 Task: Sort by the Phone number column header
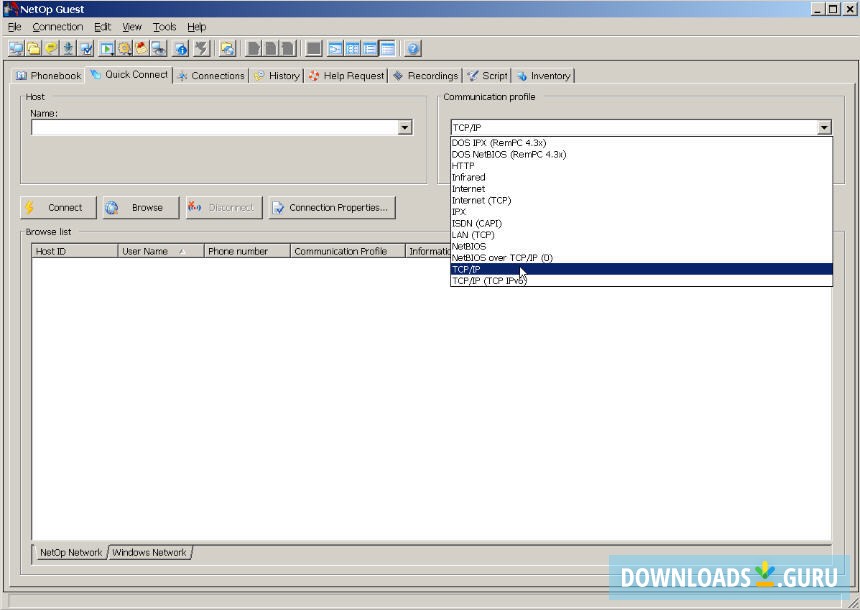point(247,251)
